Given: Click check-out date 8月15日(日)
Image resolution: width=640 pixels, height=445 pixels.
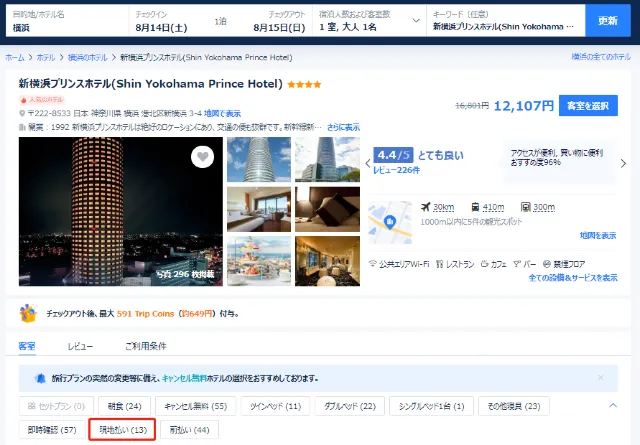Looking at the screenshot, I should [279, 28].
